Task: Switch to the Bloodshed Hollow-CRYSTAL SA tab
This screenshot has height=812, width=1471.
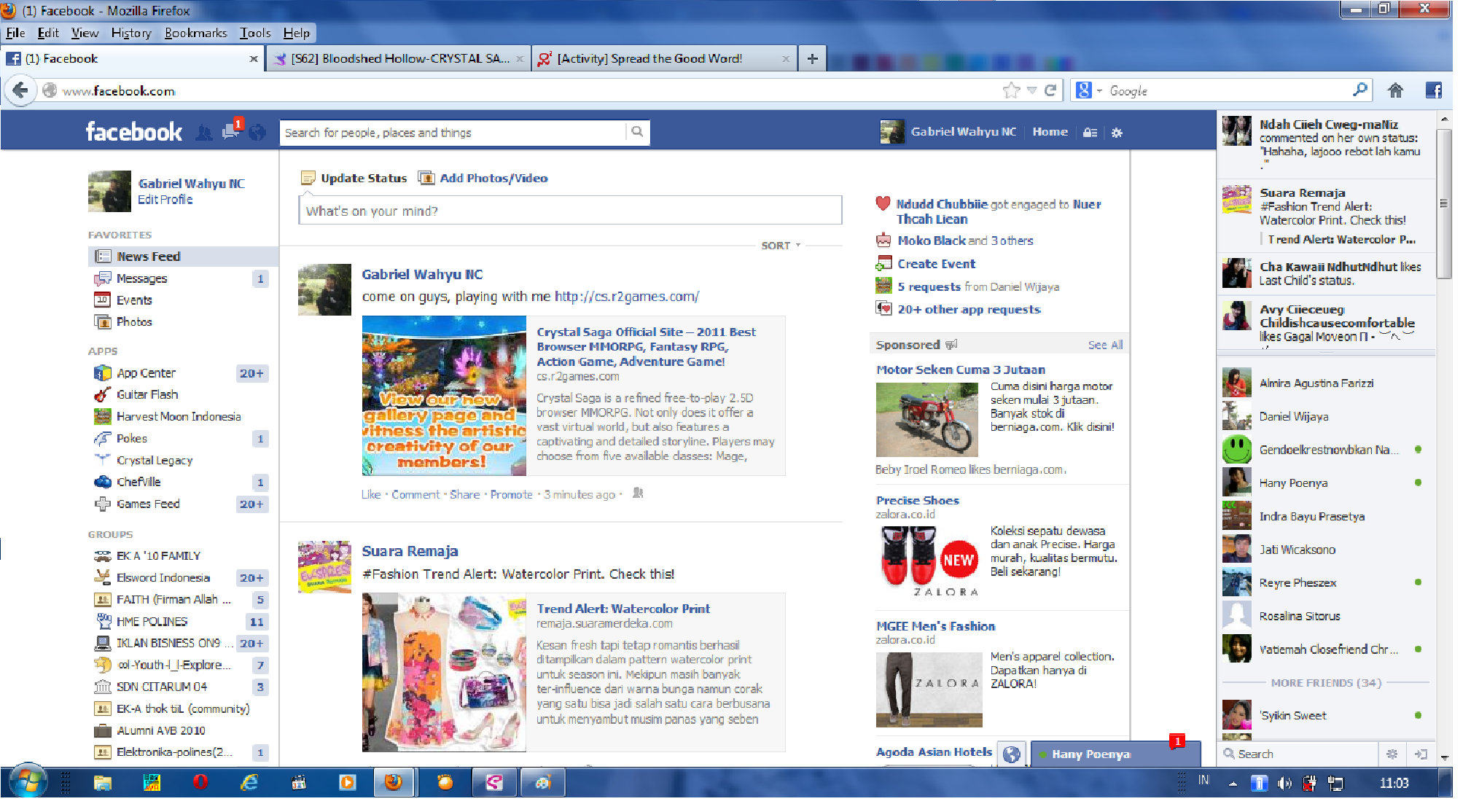Action: (x=399, y=58)
